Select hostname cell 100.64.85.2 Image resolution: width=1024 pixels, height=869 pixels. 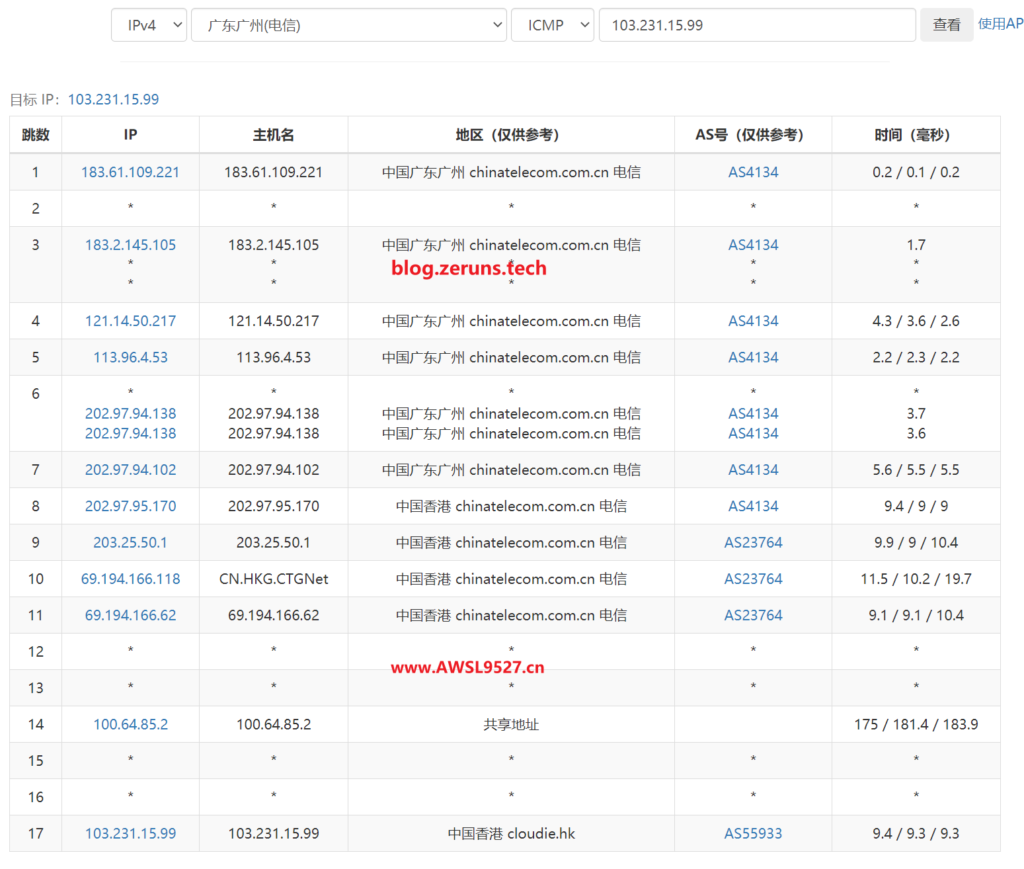click(274, 725)
